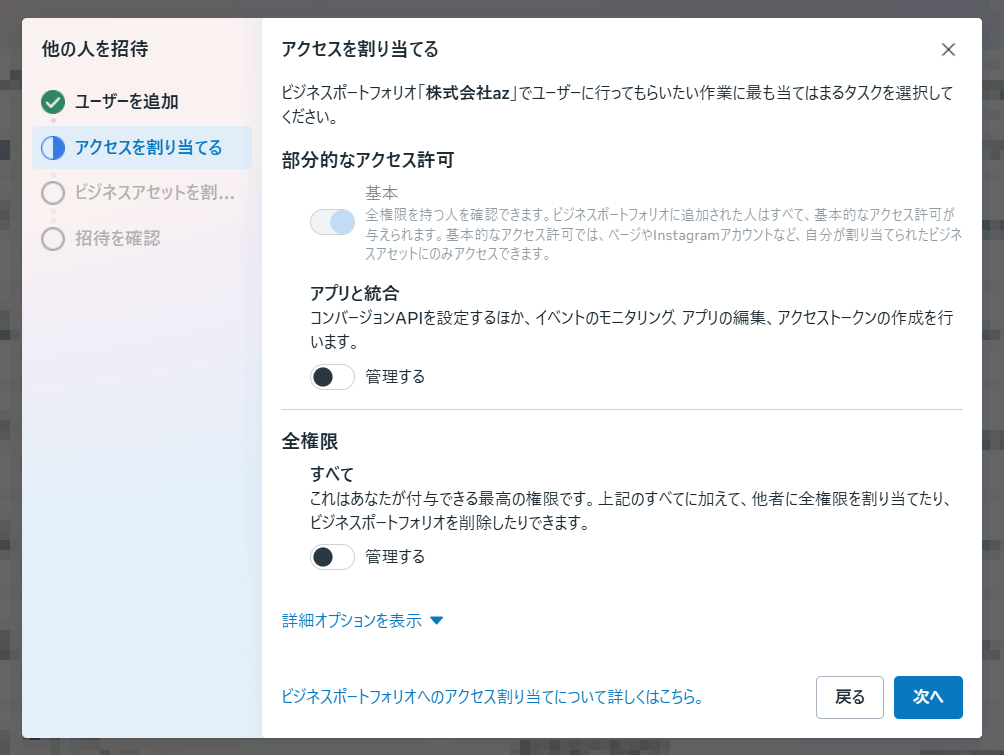Screen dimensions: 1004x755
Task: Click the 招待を確認 step circle icon
Action: pos(53,239)
